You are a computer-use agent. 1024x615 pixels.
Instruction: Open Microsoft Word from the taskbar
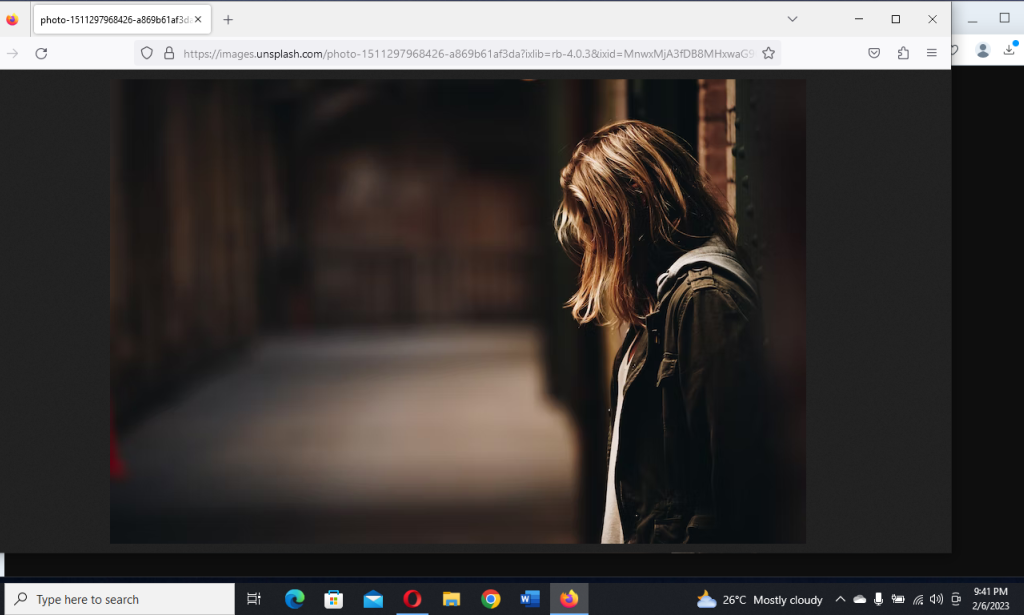530,599
